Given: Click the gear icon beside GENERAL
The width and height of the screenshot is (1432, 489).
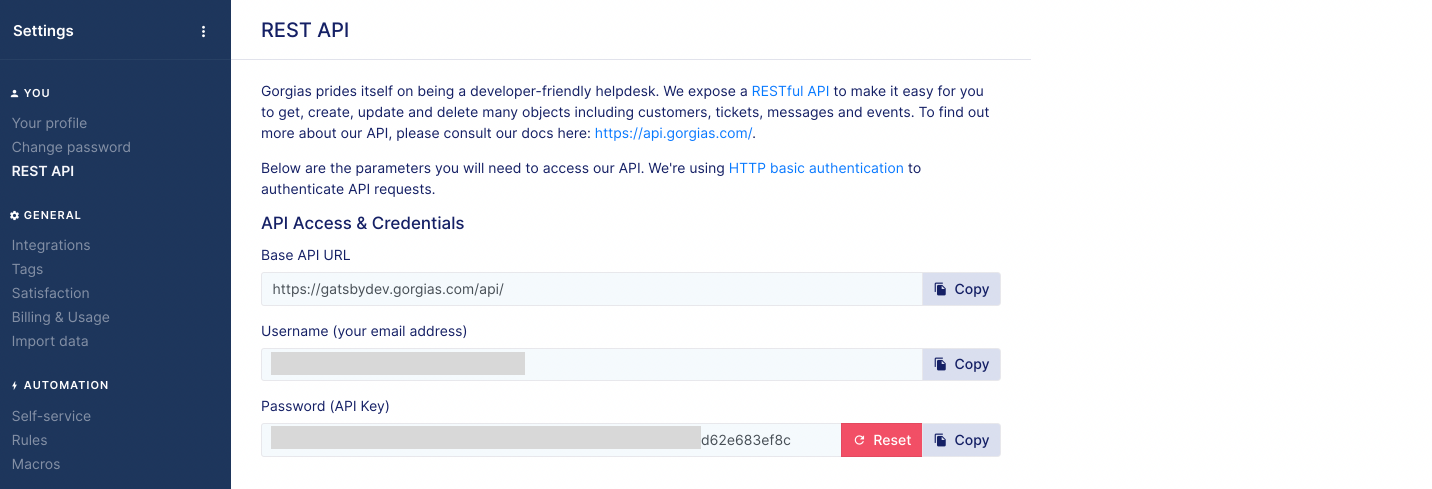Looking at the screenshot, I should tap(15, 215).
